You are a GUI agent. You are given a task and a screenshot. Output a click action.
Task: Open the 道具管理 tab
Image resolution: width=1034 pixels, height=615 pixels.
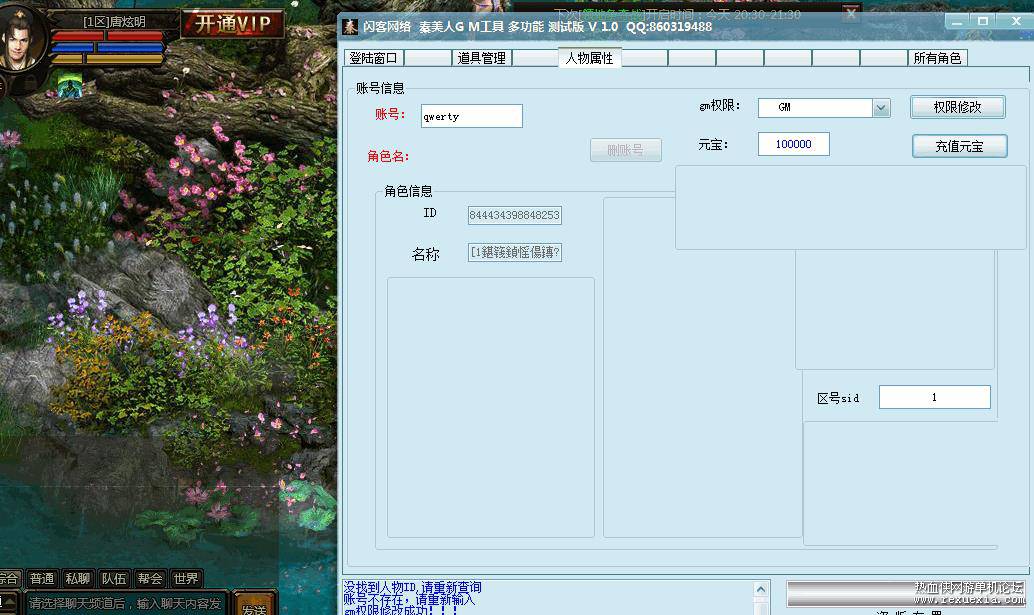click(481, 58)
